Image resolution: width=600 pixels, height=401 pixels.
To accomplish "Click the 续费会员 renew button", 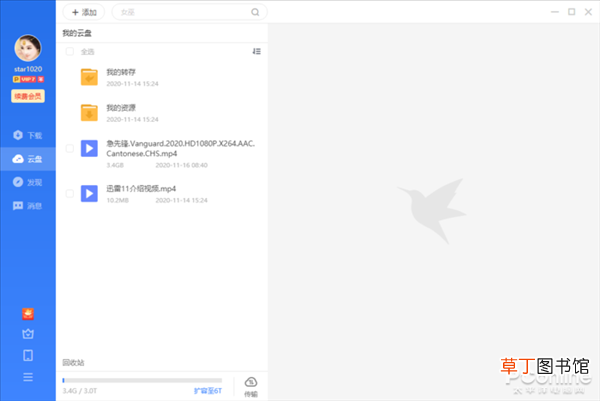I will point(28,96).
